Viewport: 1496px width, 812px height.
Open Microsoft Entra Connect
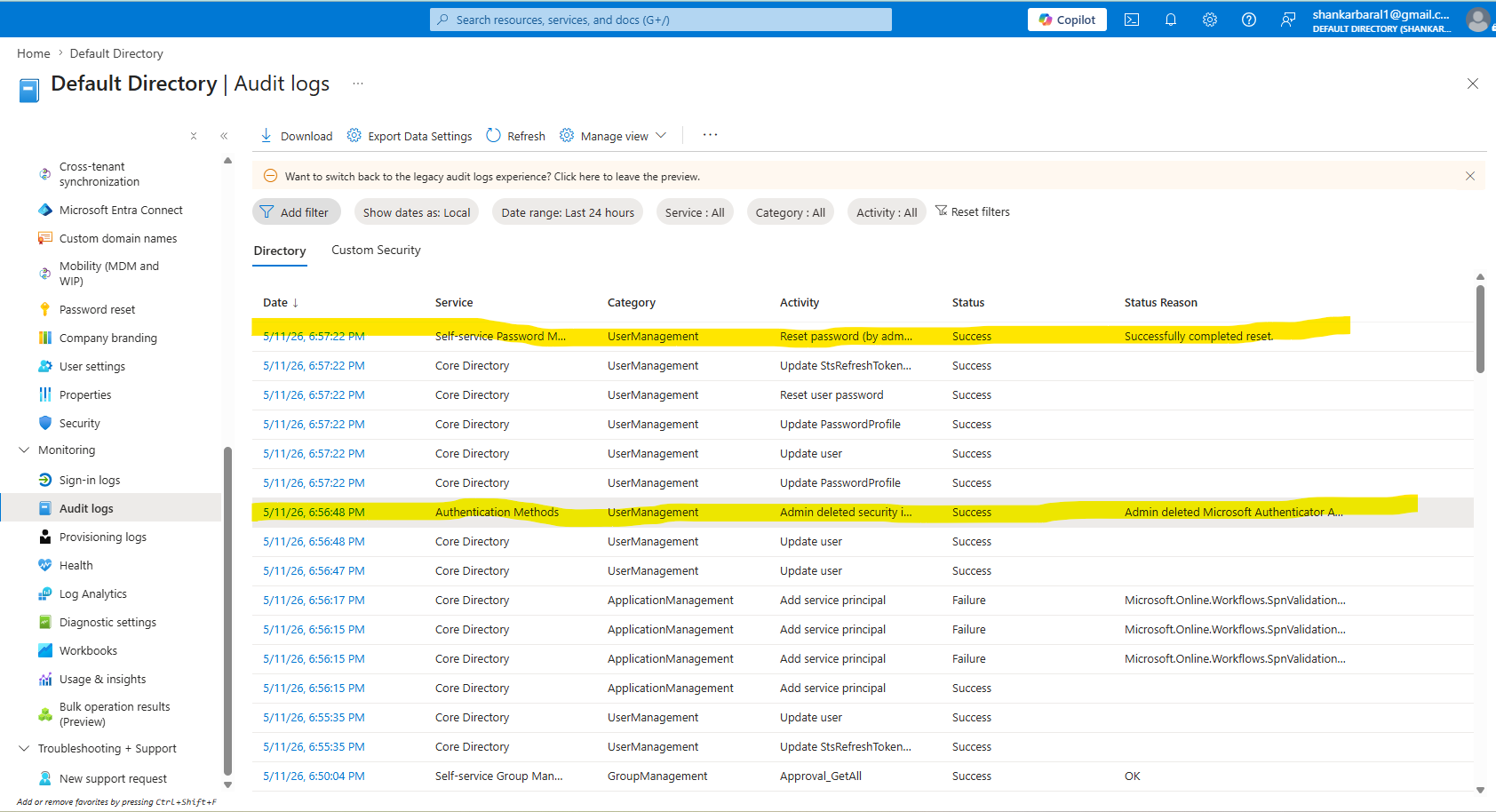121,211
